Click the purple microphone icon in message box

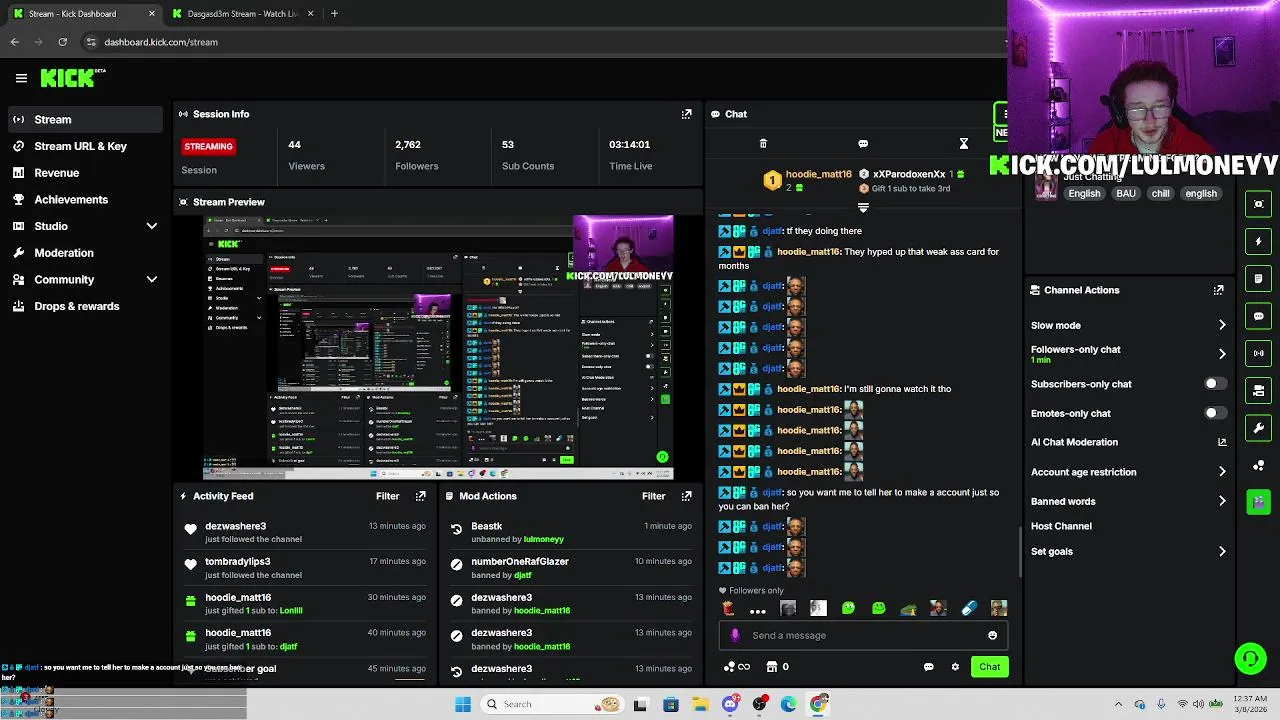tap(735, 635)
